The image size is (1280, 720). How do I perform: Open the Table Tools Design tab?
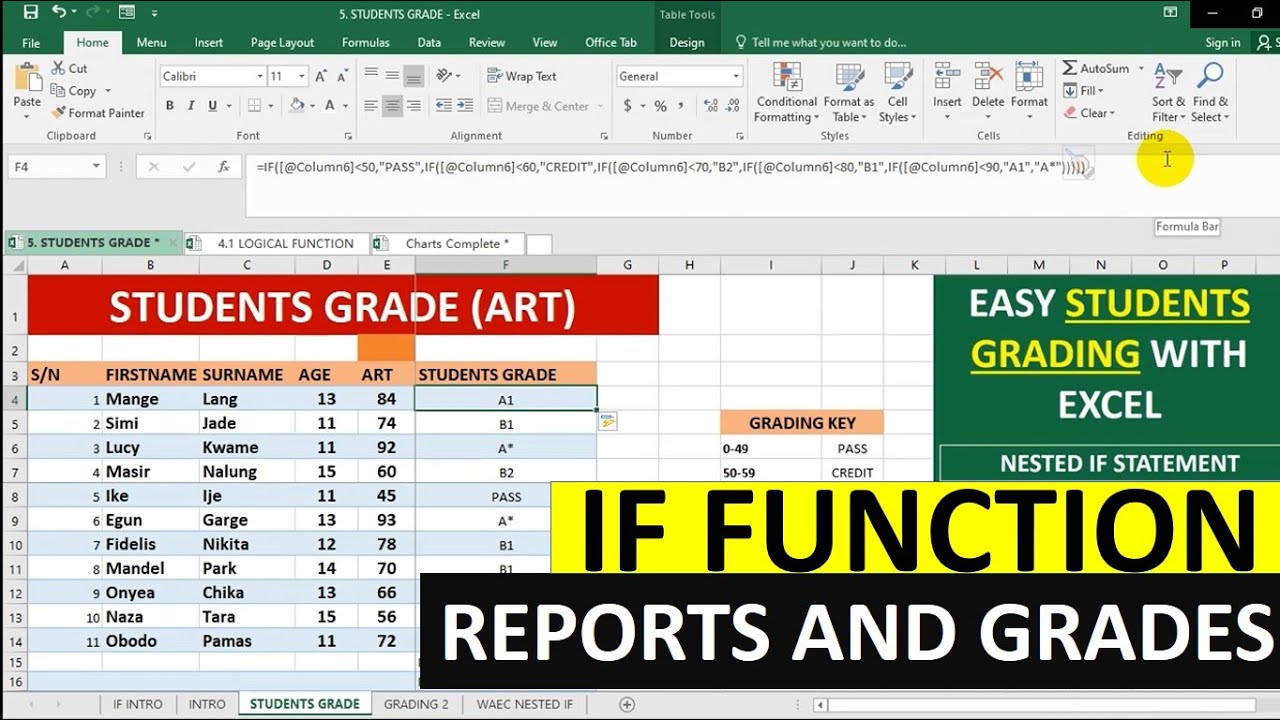[687, 43]
